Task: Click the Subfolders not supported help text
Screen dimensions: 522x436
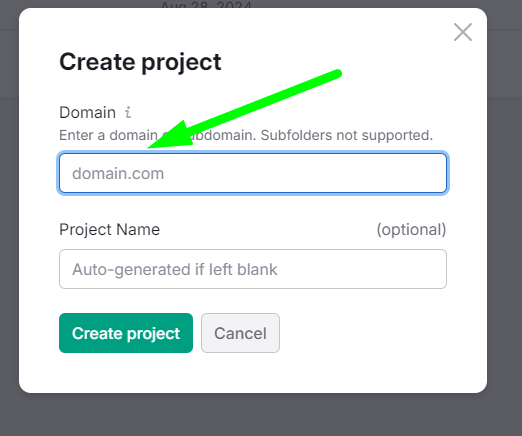Action: pyautogui.click(x=347, y=135)
